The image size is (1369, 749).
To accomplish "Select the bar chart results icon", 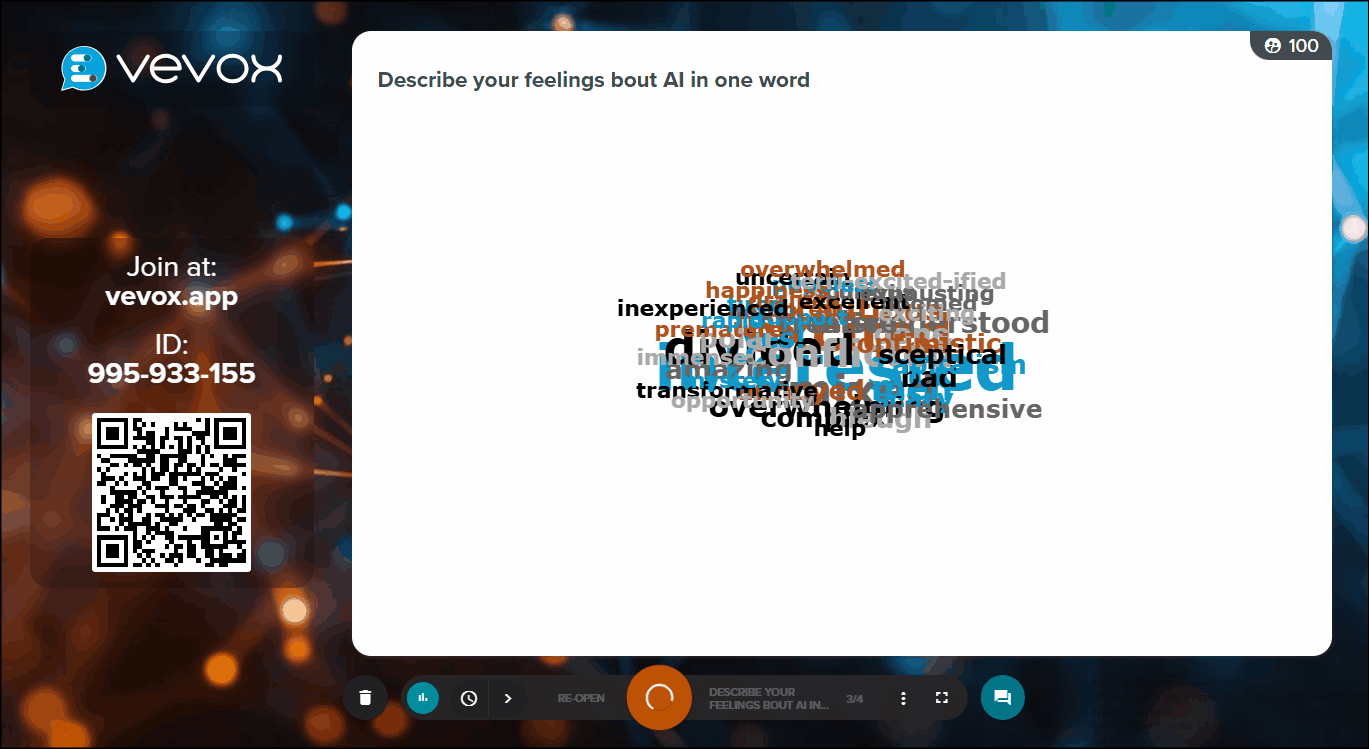I will [x=423, y=698].
